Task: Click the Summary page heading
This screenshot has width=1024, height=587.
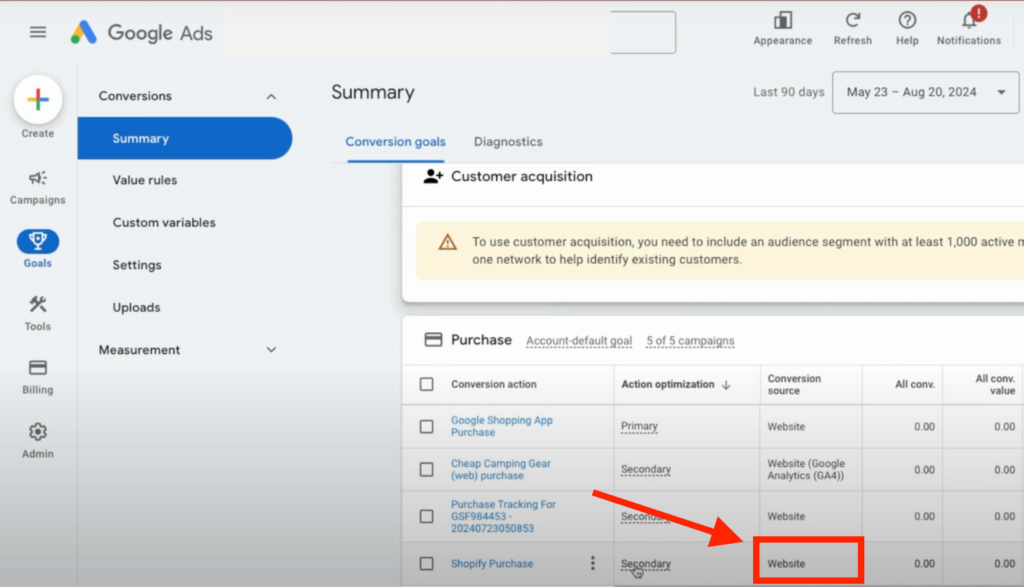Action: [373, 93]
